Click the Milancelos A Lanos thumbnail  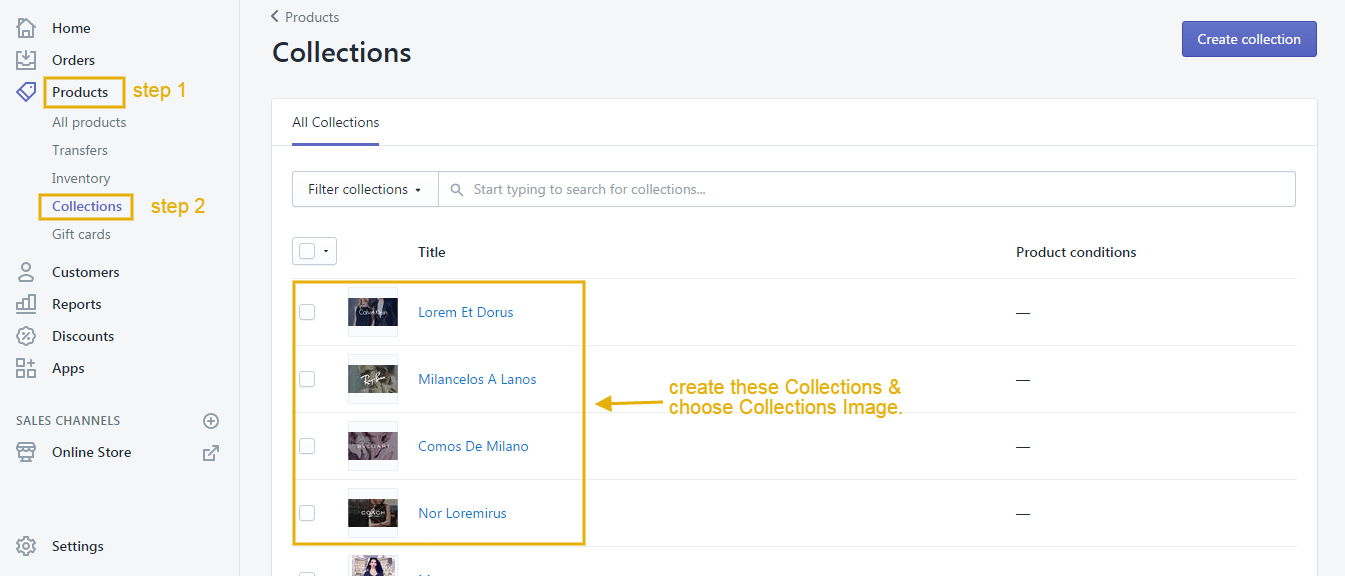click(x=373, y=379)
